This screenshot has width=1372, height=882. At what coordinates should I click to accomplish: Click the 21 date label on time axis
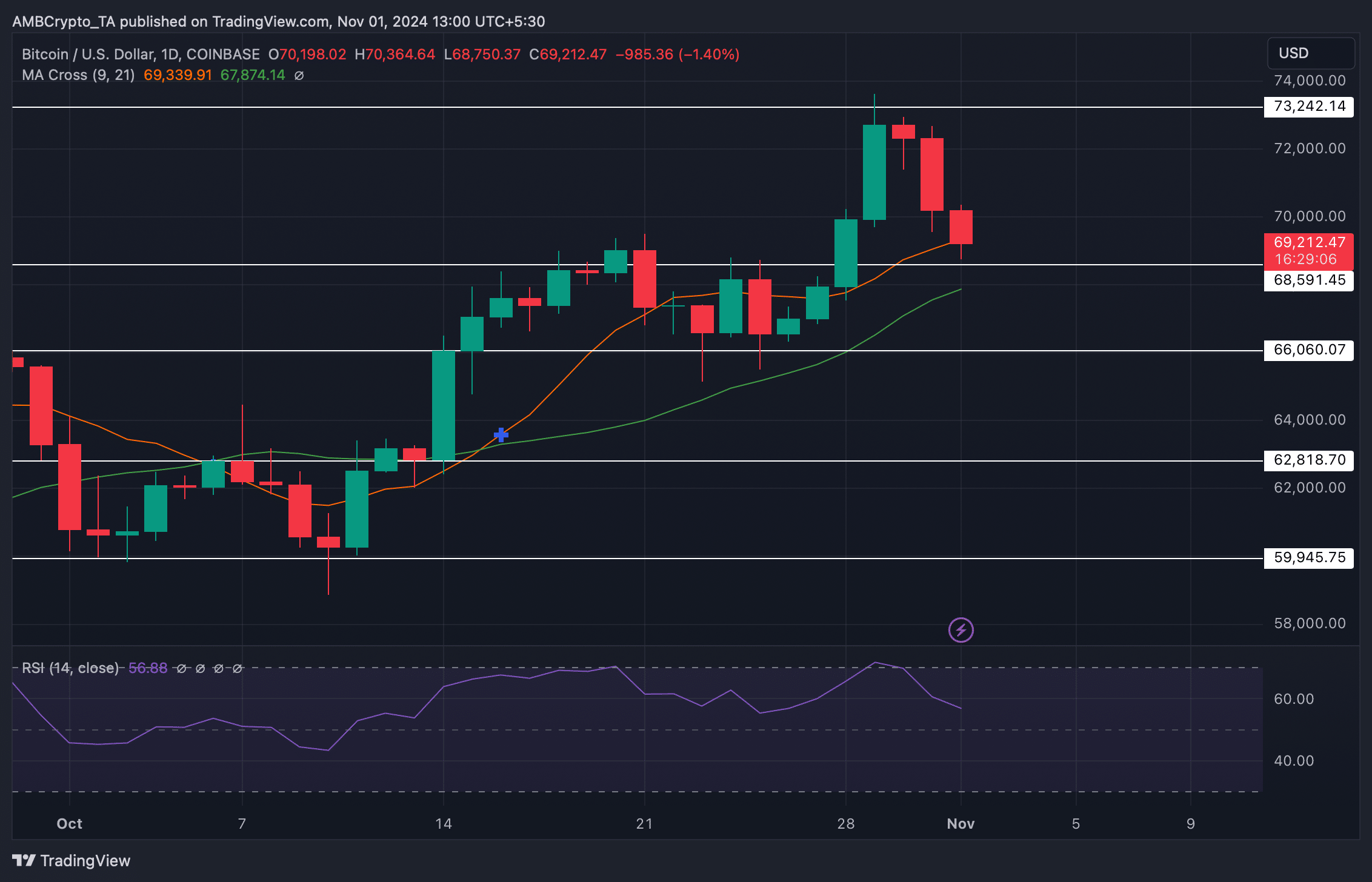click(644, 824)
